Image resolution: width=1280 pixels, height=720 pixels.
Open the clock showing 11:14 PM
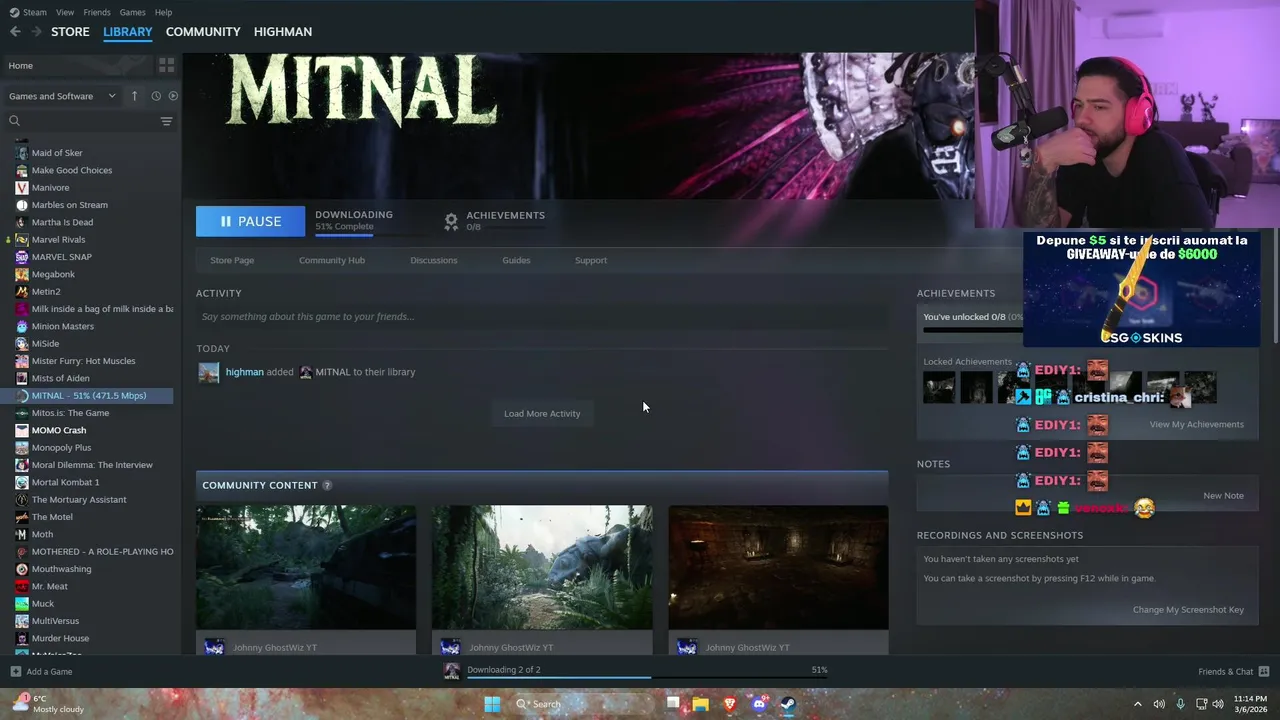[x=1250, y=704]
